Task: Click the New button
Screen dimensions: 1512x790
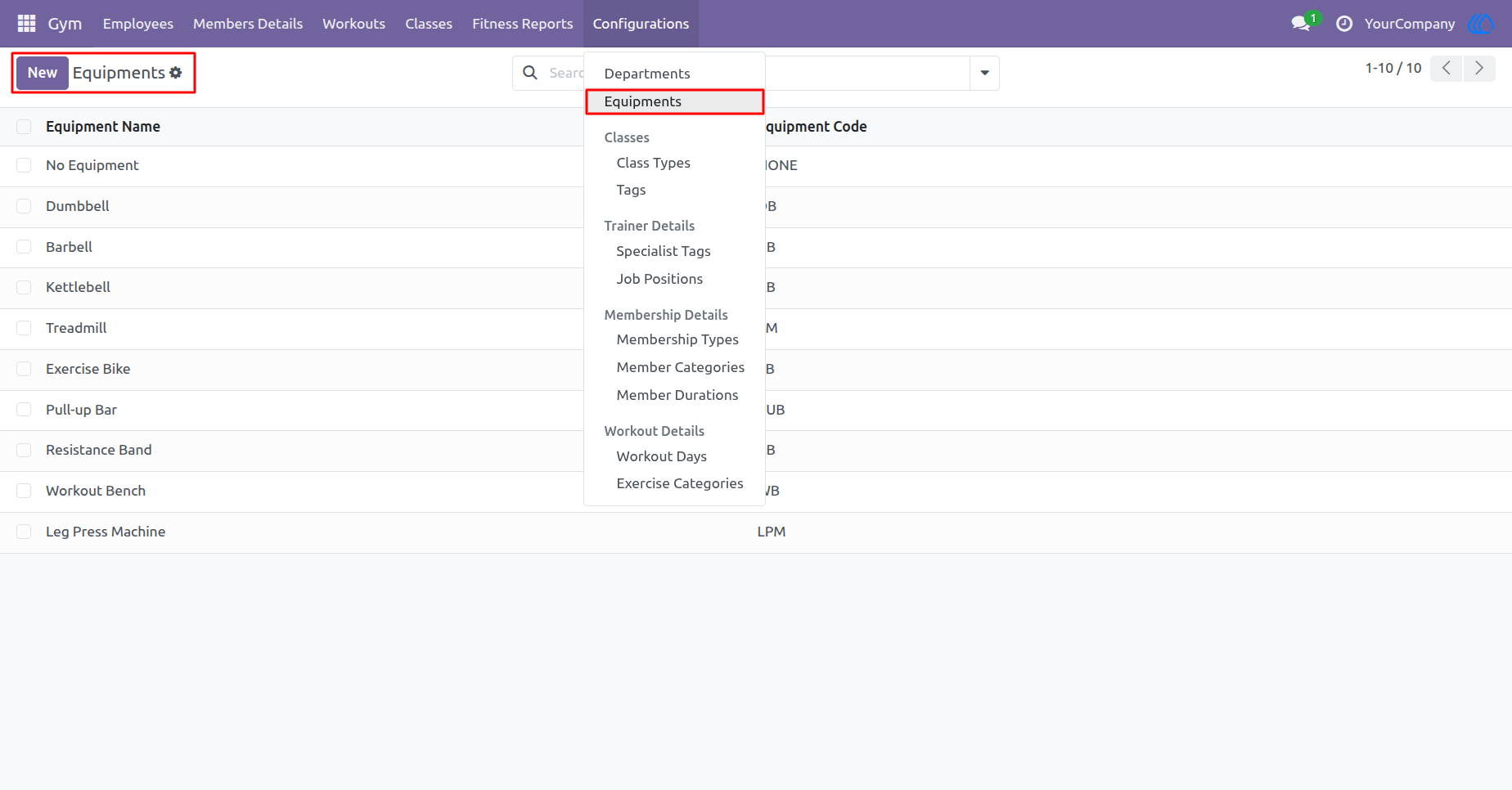Action: point(43,73)
